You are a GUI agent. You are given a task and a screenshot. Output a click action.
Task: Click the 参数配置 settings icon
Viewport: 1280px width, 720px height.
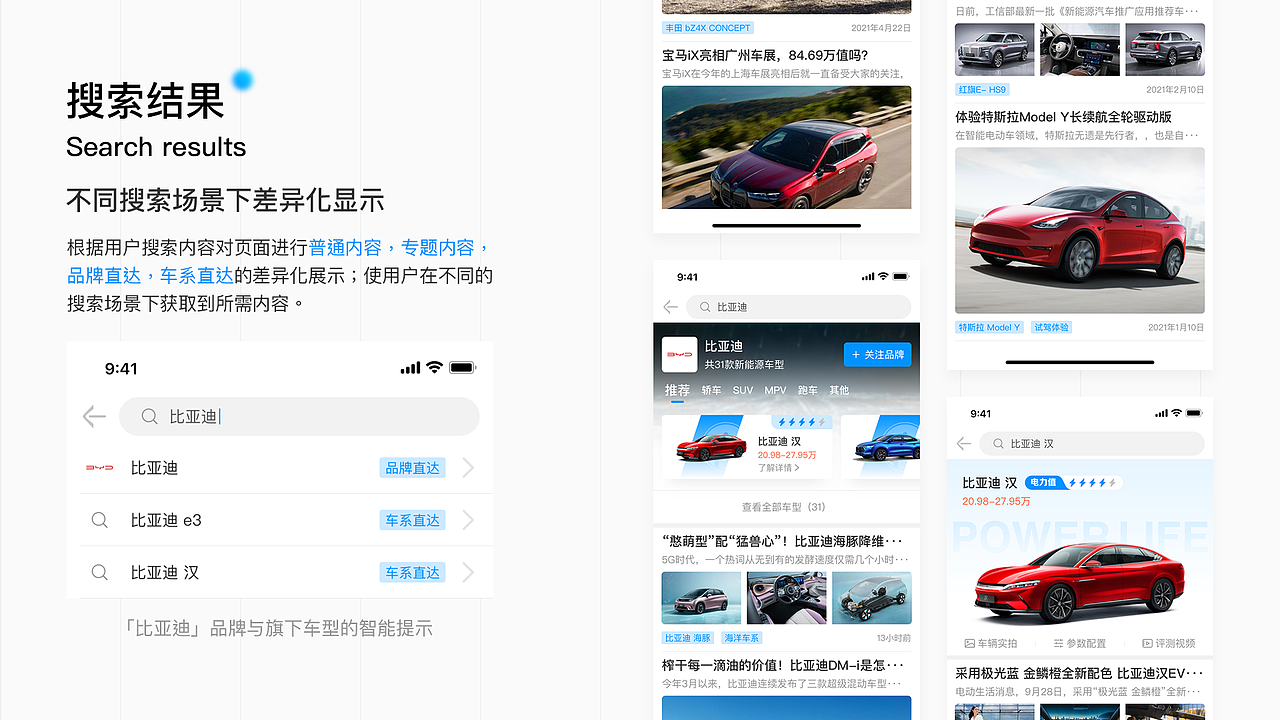[1058, 643]
